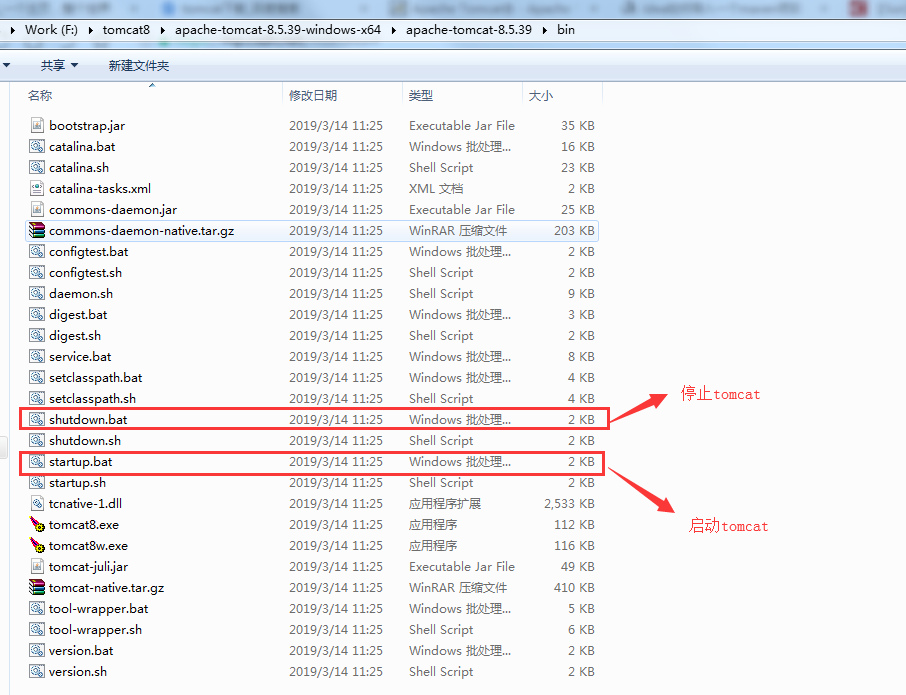Navigate to Work (F:) in the breadcrumb
Viewport: 906px width, 695px height.
tap(51, 30)
